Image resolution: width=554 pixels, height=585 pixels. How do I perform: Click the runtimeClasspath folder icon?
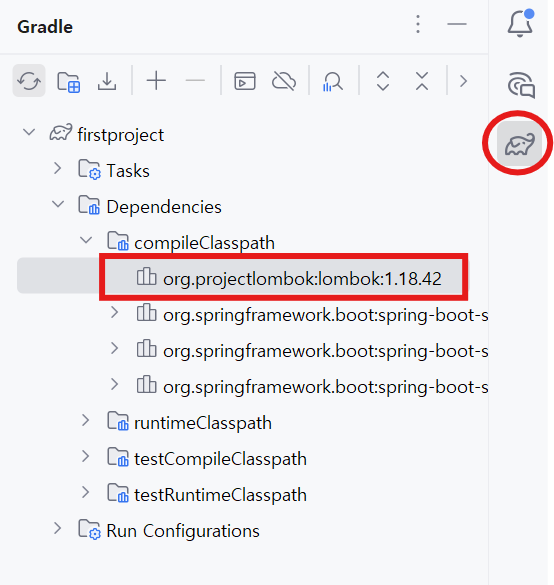[x=118, y=422]
